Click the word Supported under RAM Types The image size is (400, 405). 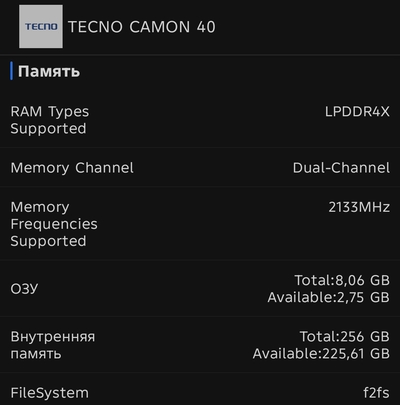click(48, 129)
